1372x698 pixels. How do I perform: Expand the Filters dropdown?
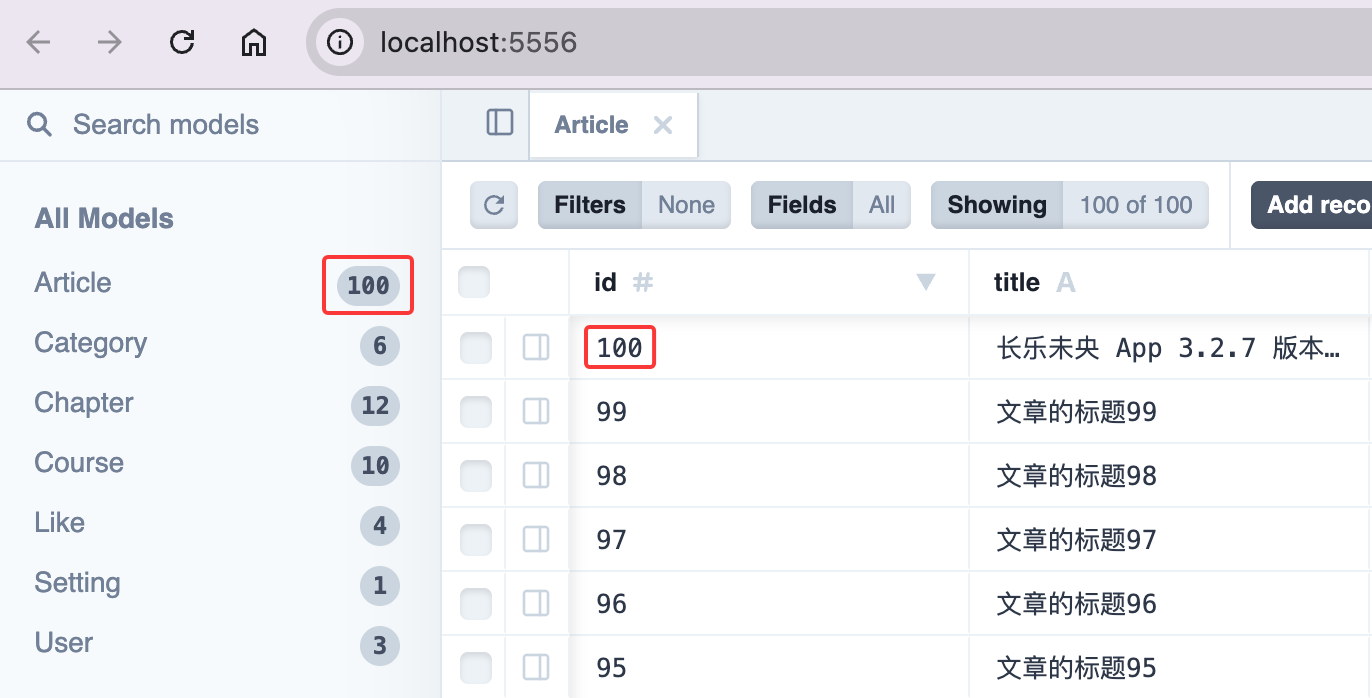pos(634,205)
